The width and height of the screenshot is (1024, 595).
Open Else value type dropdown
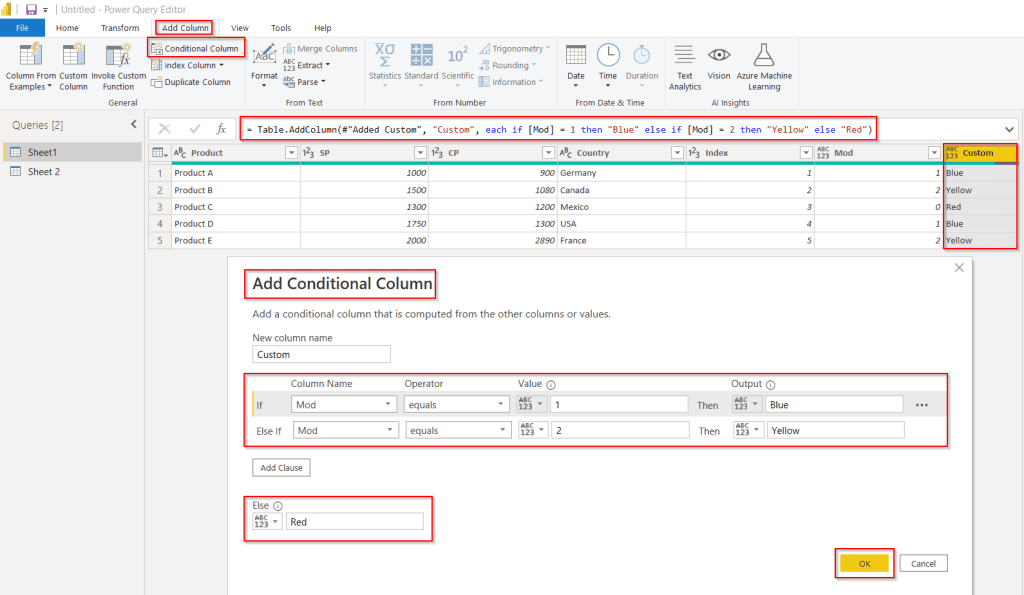point(267,522)
